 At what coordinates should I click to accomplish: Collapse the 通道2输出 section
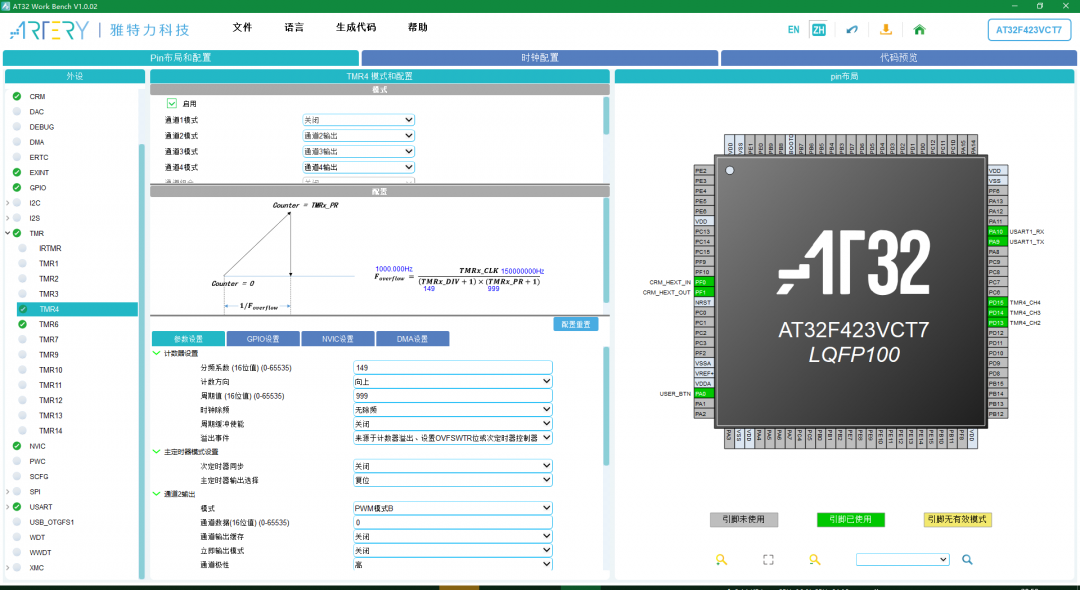pyautogui.click(x=156, y=494)
